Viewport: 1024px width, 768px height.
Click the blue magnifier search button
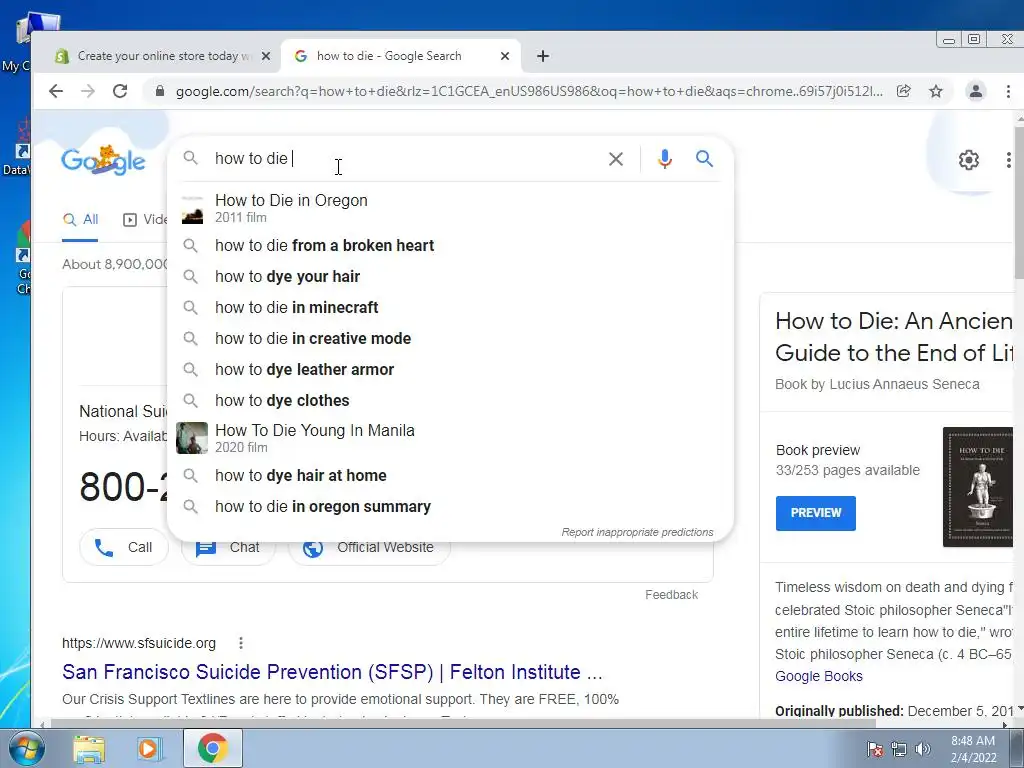click(x=704, y=159)
